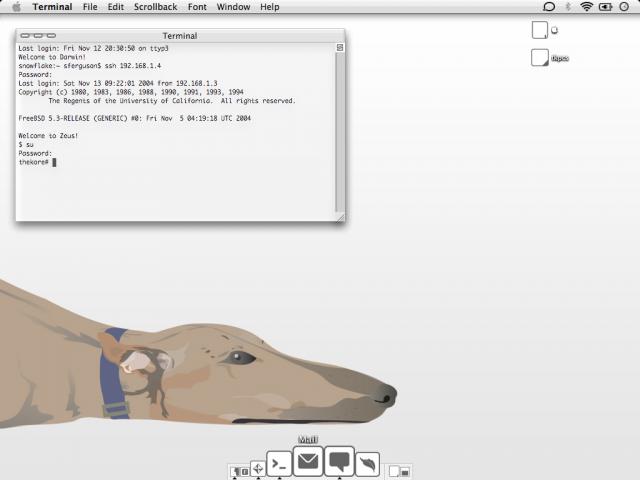
Task: Click the feather icon in the Dock
Action: pos(367,464)
